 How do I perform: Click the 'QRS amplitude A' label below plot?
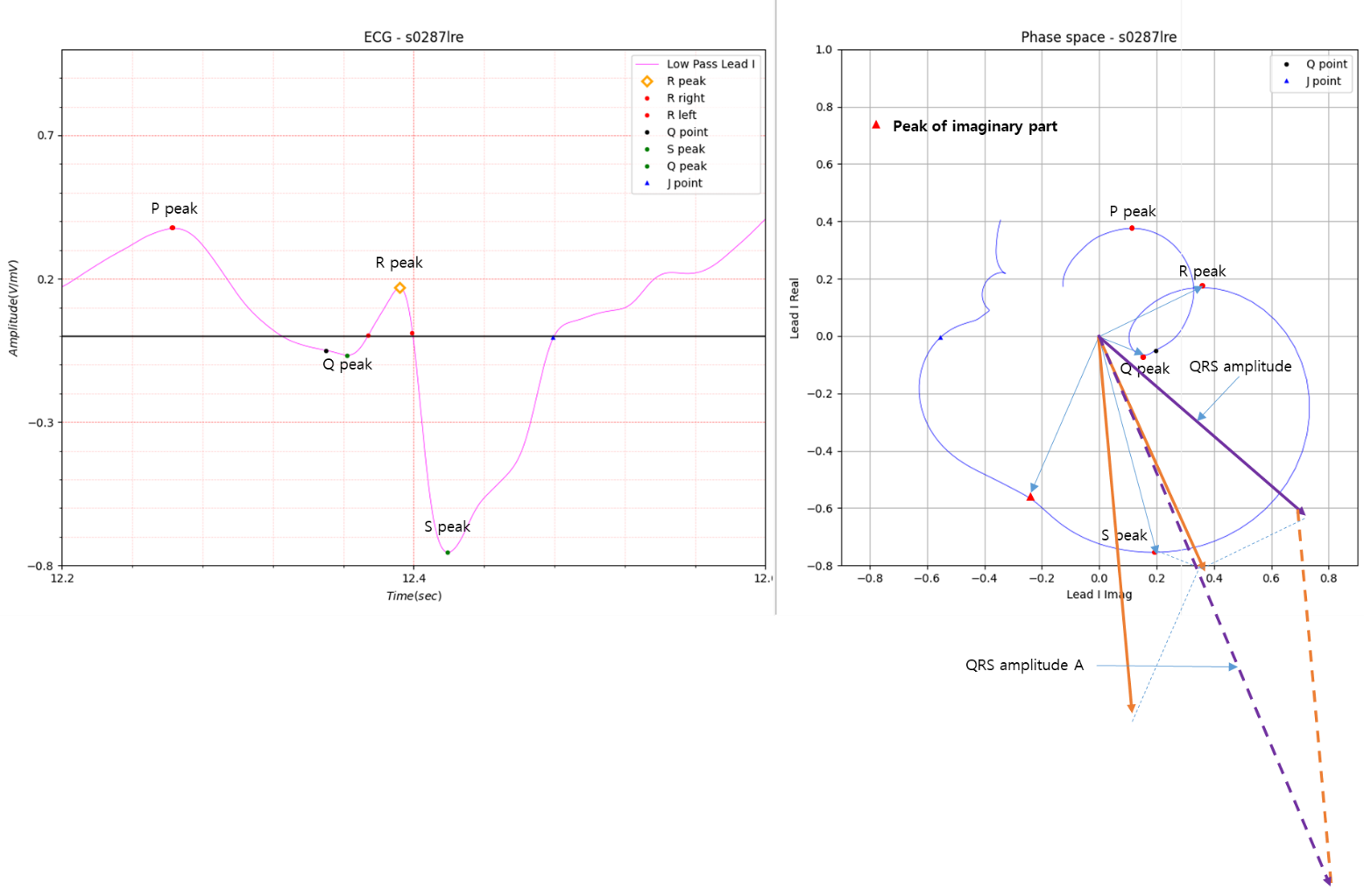(x=1024, y=665)
